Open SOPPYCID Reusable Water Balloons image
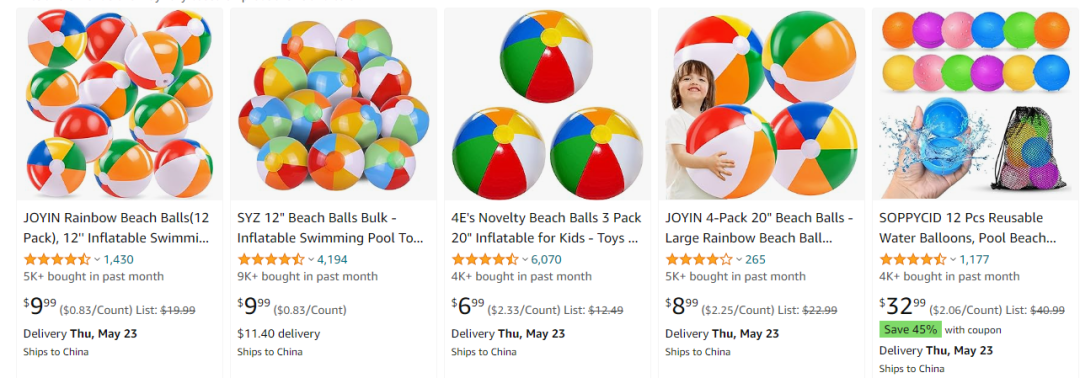The width and height of the screenshot is (1080, 378). [x=975, y=104]
